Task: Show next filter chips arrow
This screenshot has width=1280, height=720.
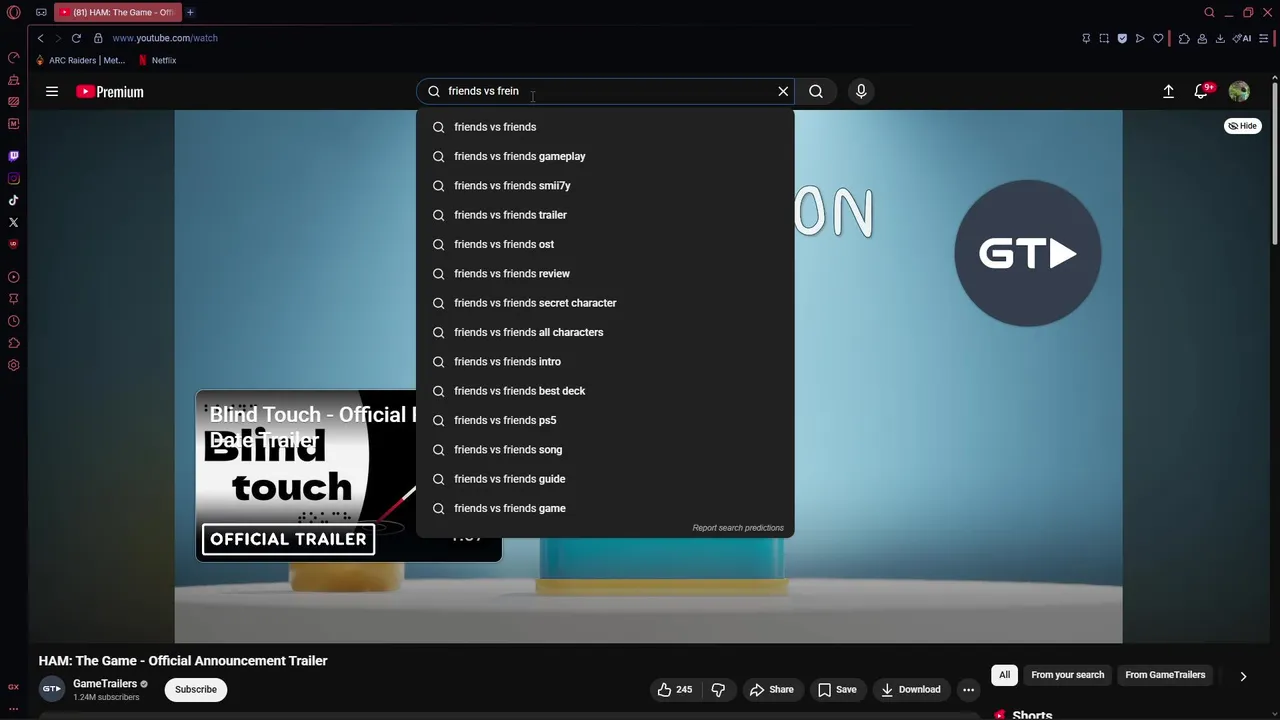Action: tap(1243, 676)
